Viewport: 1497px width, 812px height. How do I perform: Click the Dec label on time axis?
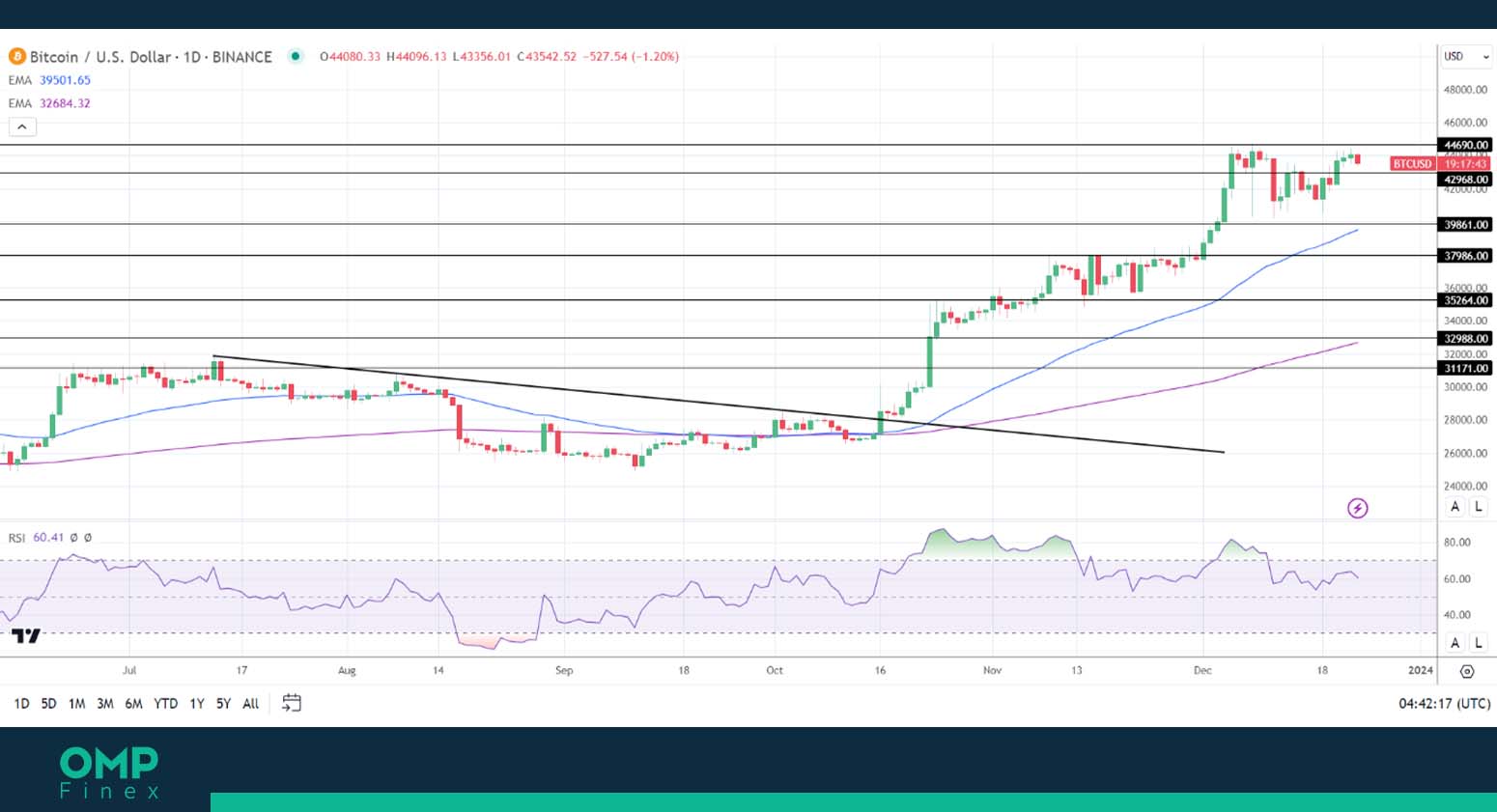pyautogui.click(x=1202, y=670)
